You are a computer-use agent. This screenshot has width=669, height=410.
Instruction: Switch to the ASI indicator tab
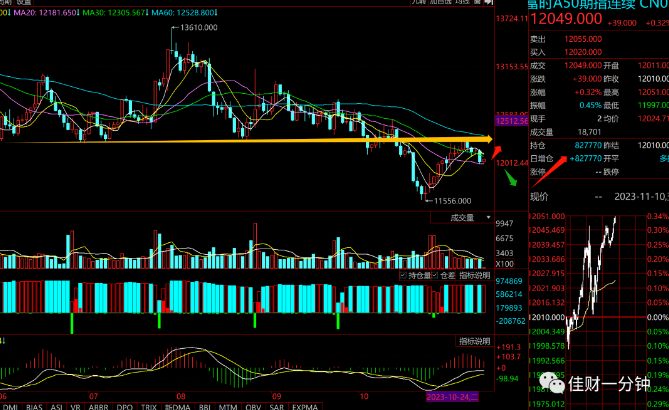point(56,407)
